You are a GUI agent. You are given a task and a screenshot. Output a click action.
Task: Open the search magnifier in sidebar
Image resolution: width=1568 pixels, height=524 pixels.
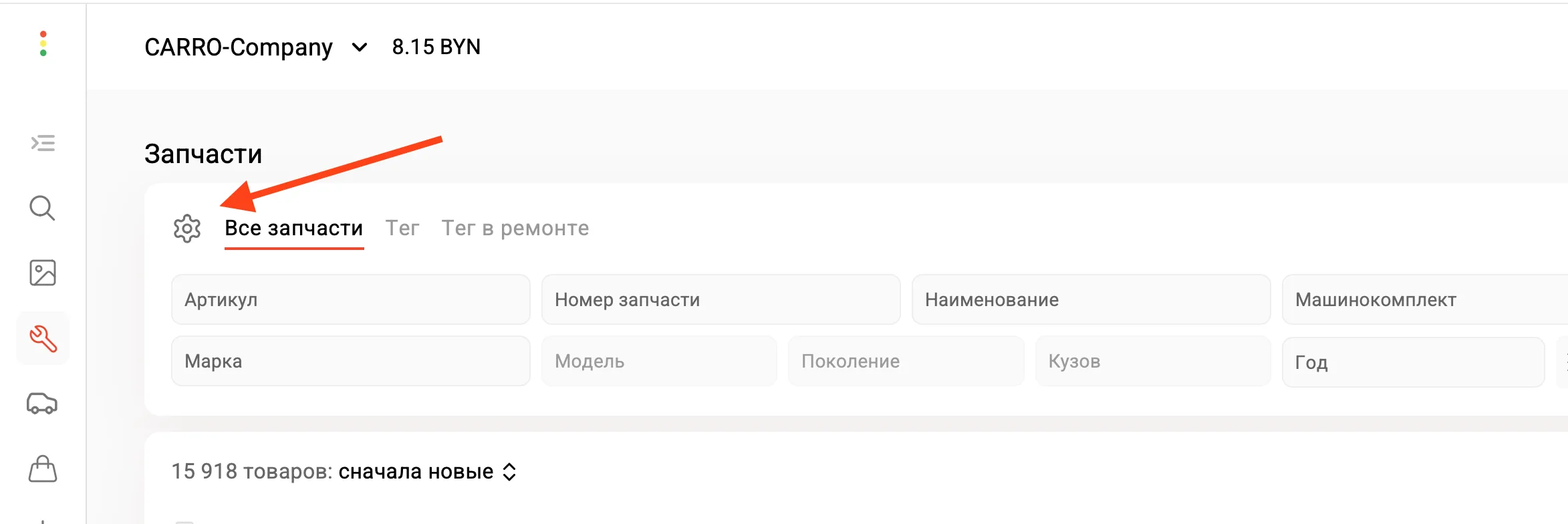coord(42,208)
